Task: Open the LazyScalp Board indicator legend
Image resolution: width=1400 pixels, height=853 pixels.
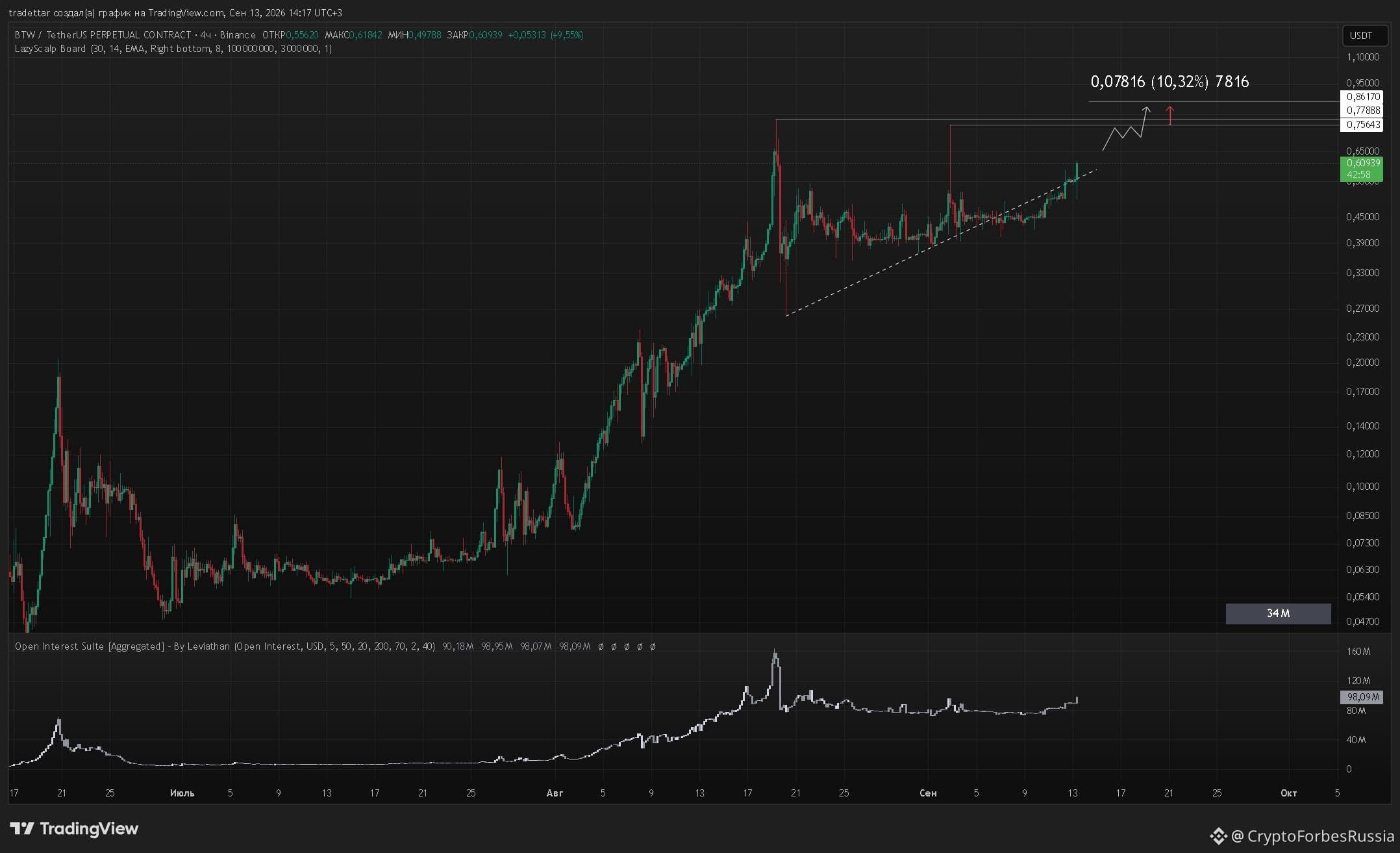Action: (173, 49)
